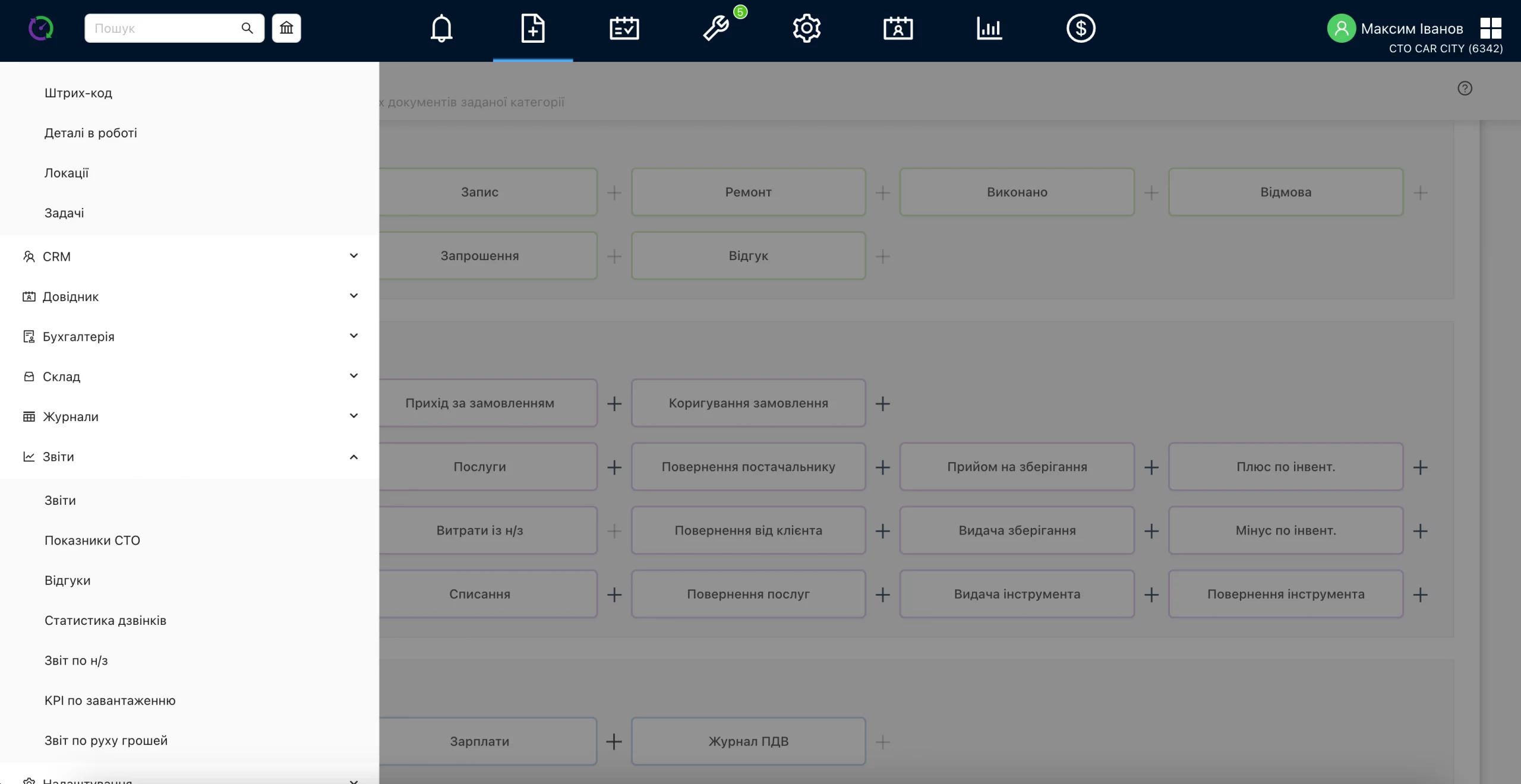The width and height of the screenshot is (1521, 784).
Task: Click plus icon next to Запис
Action: (x=614, y=192)
